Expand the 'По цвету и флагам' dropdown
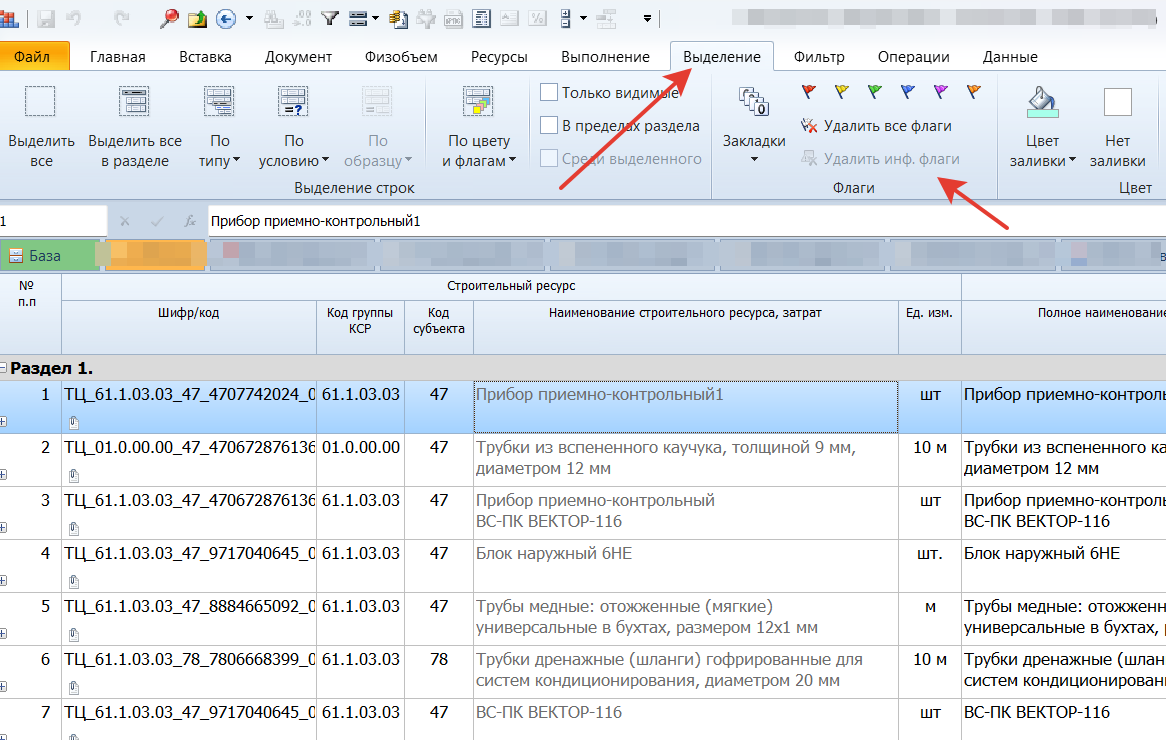Viewport: 1166px width, 740px height. 478,150
